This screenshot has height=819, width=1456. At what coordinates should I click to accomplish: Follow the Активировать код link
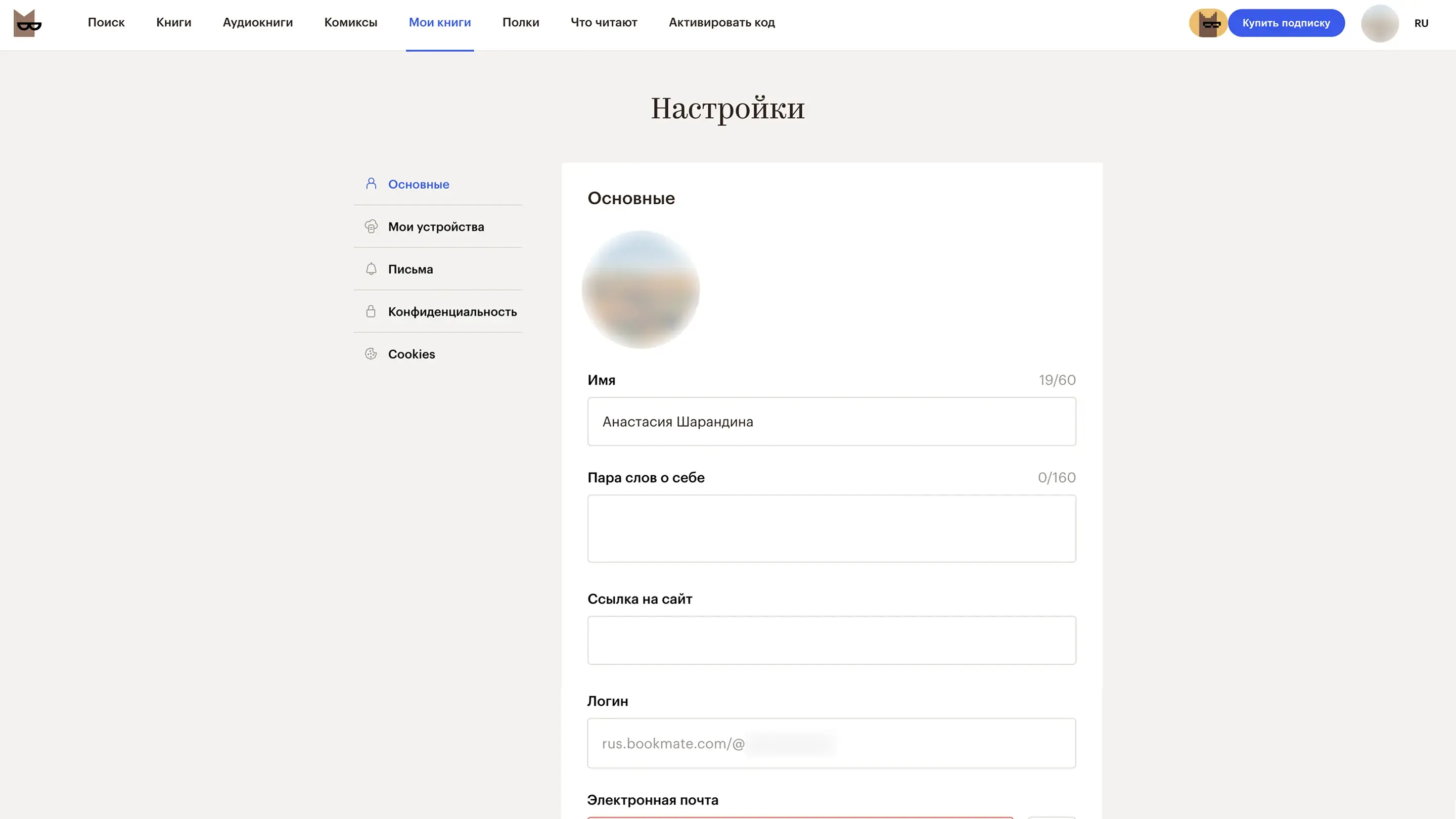click(x=722, y=23)
